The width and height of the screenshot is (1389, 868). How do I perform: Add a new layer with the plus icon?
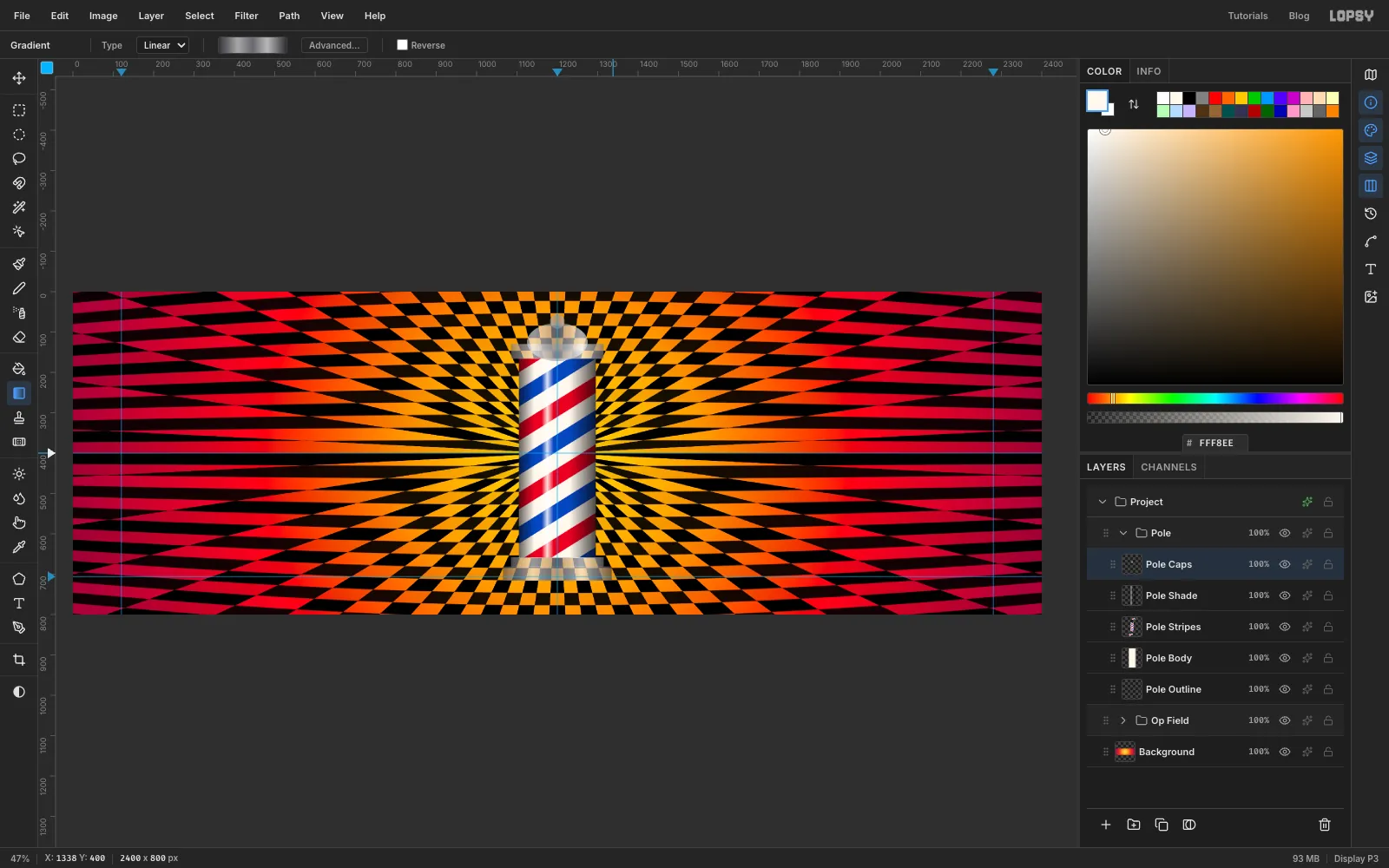click(1106, 825)
